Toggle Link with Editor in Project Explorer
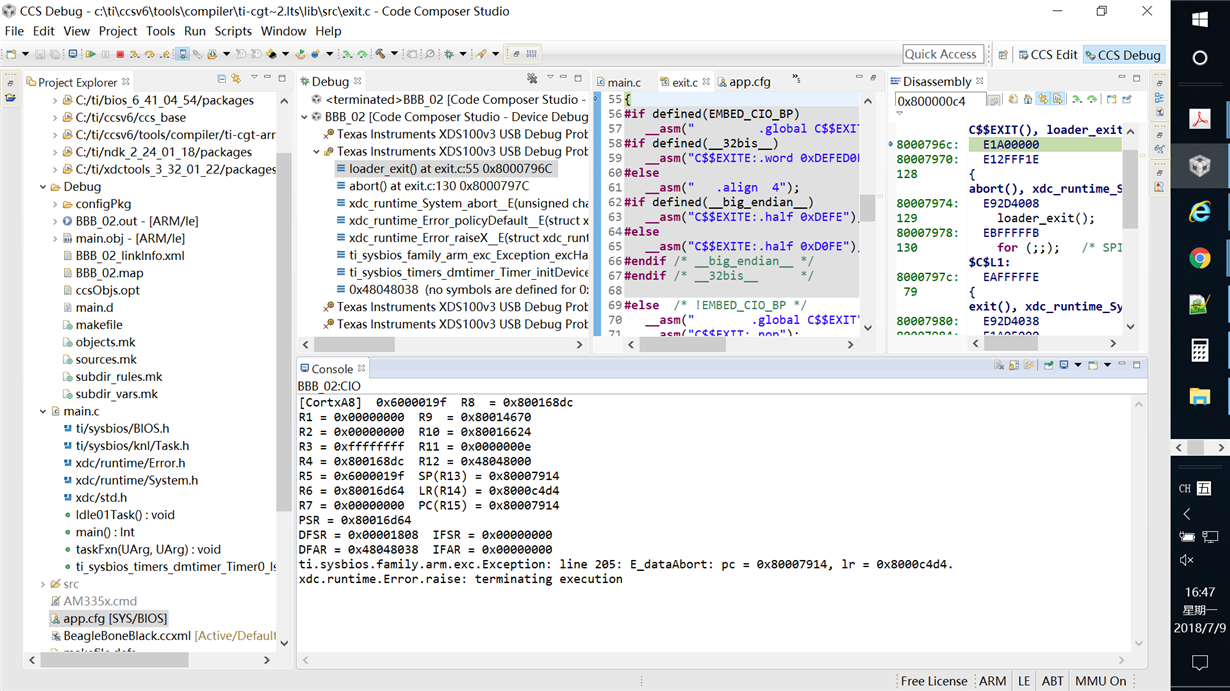Image resolution: width=1230 pixels, height=691 pixels. pos(236,79)
